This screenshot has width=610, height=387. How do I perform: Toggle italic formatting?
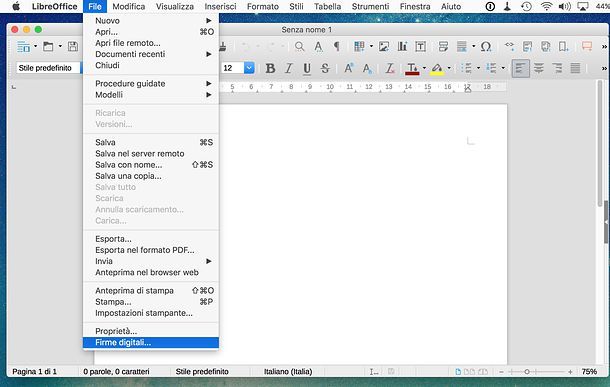click(x=288, y=68)
